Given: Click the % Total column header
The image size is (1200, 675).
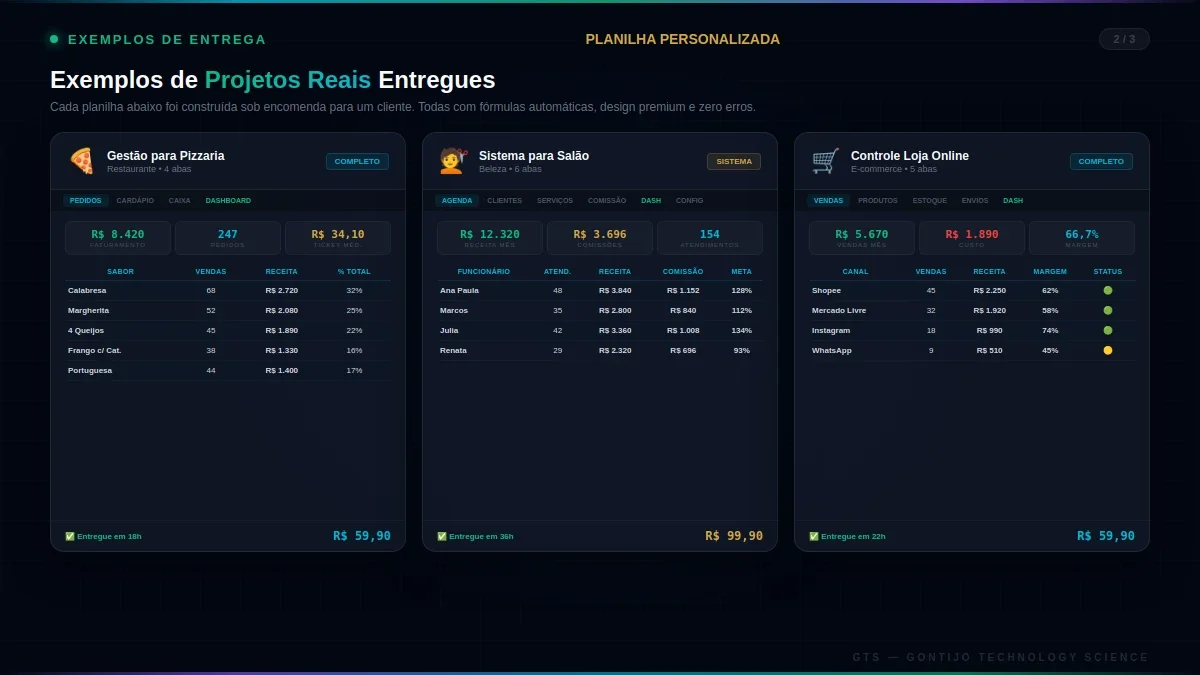Looking at the screenshot, I should pyautogui.click(x=354, y=271).
